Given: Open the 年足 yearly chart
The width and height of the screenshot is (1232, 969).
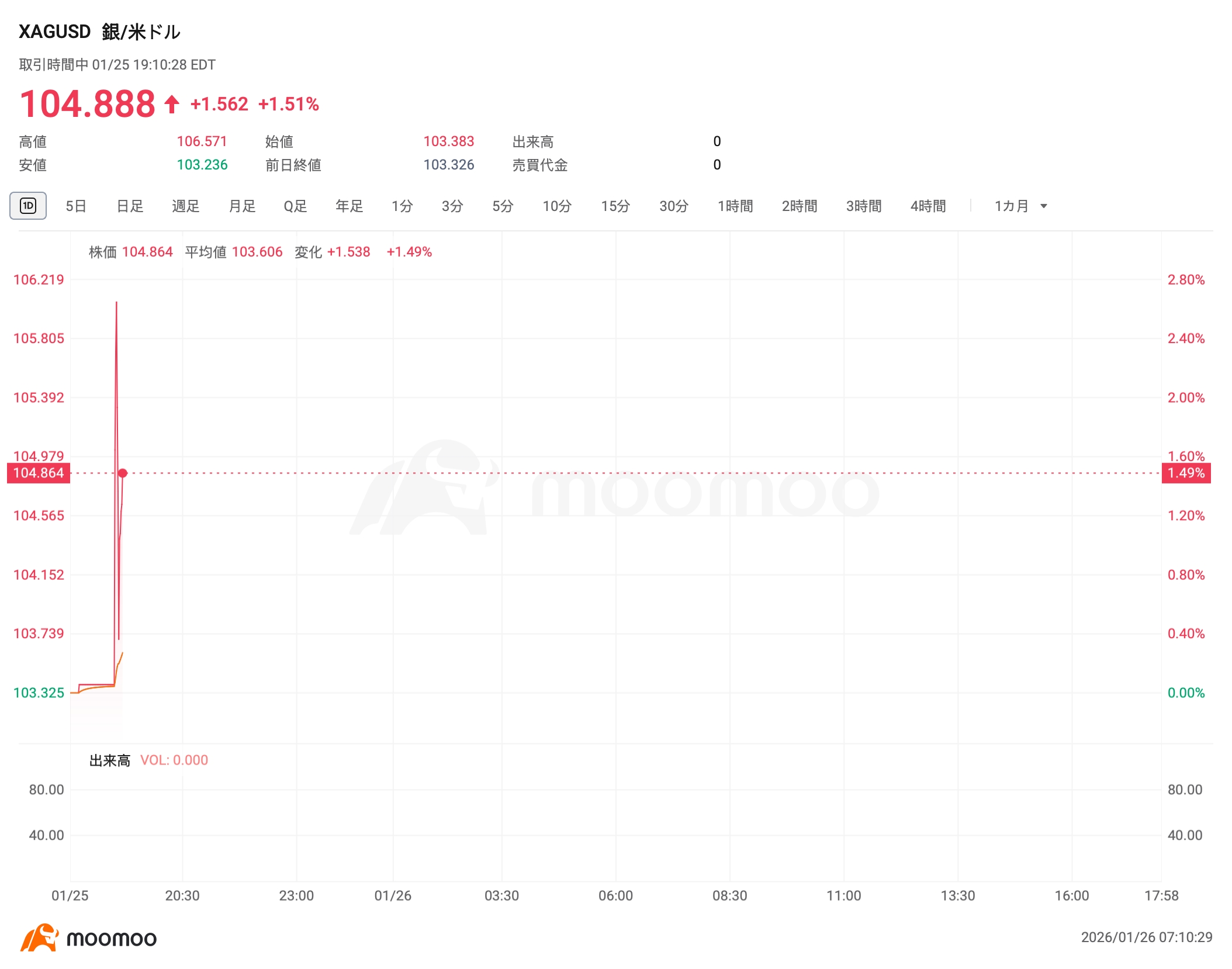Looking at the screenshot, I should pos(348,206).
